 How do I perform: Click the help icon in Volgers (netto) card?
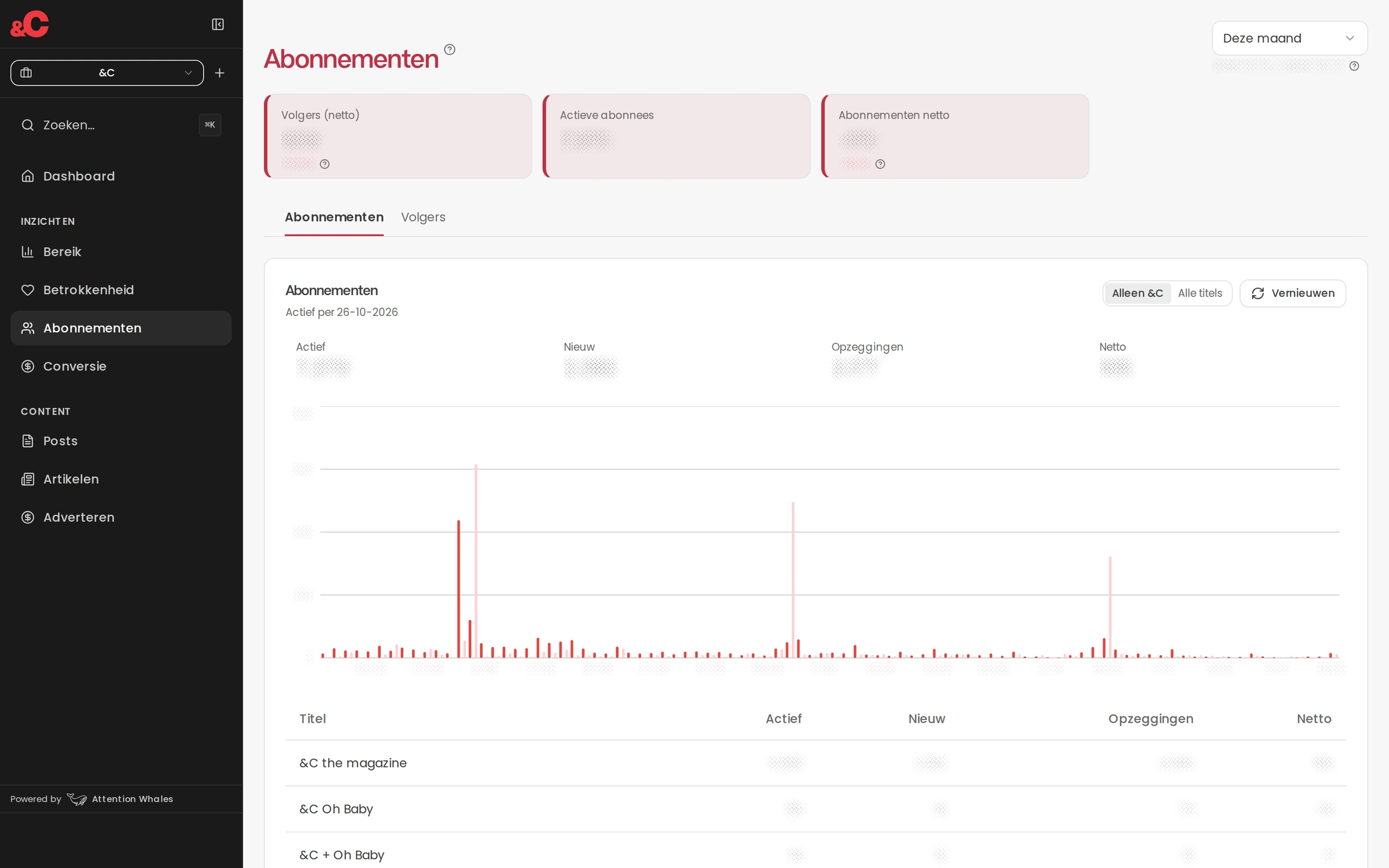coord(325,164)
